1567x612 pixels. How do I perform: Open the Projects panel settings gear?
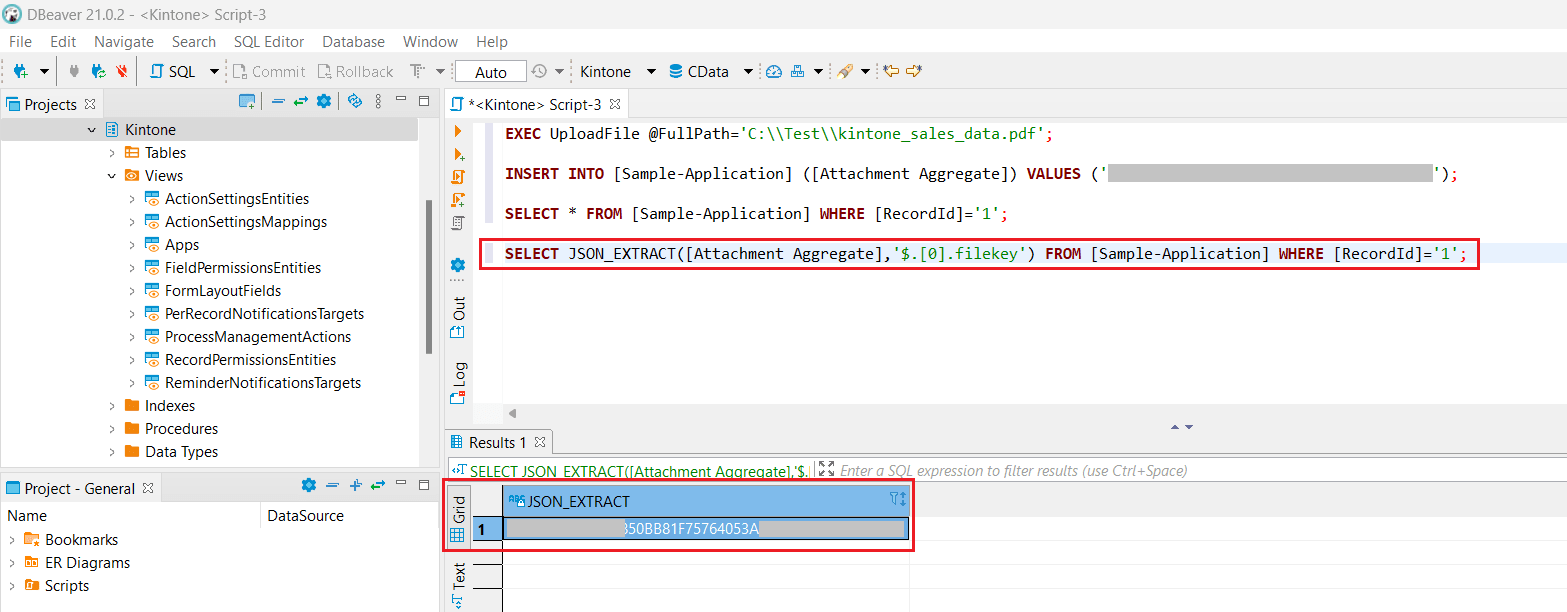coord(324,102)
